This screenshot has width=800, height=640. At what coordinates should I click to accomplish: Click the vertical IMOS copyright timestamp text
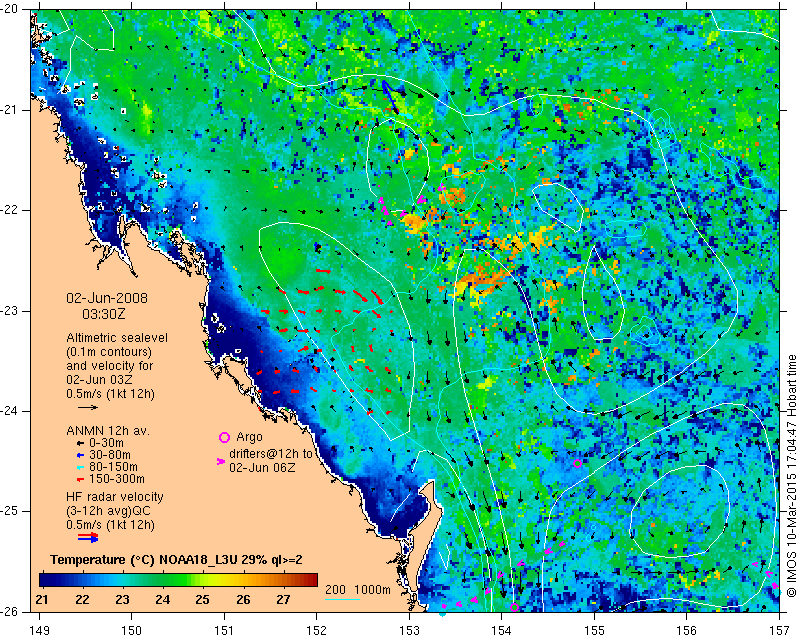[791, 477]
